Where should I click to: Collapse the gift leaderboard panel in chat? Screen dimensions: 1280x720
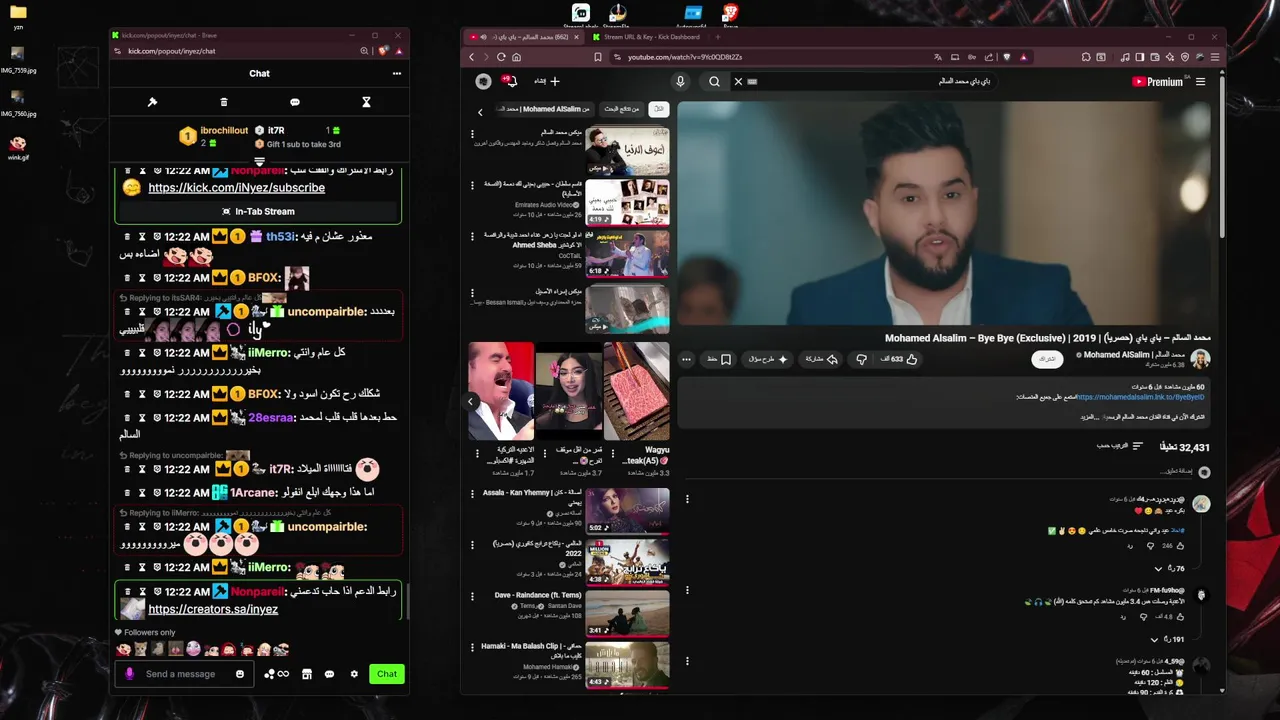click(x=259, y=161)
